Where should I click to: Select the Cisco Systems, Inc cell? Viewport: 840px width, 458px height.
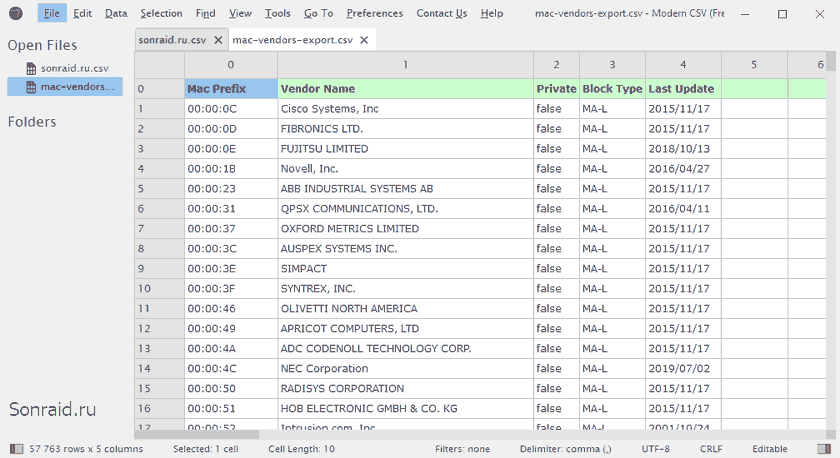click(x=406, y=109)
